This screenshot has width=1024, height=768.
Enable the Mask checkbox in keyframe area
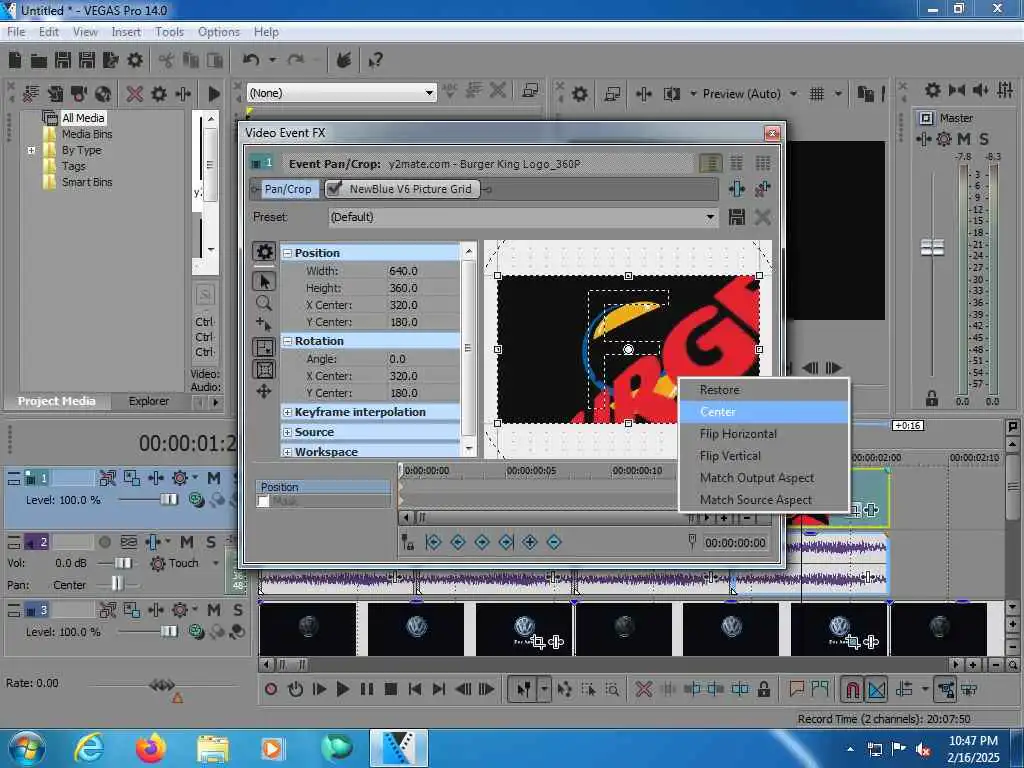pyautogui.click(x=263, y=502)
